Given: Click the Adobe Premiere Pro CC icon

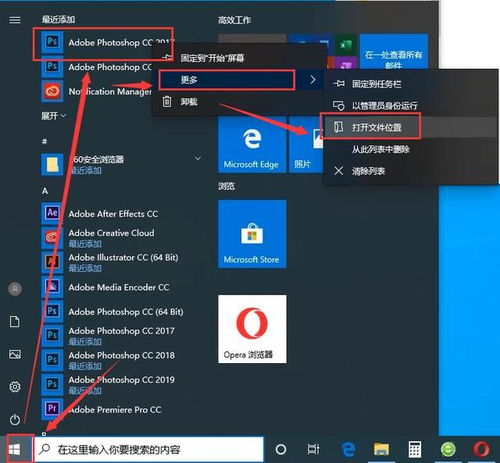Looking at the screenshot, I should click(52, 408).
